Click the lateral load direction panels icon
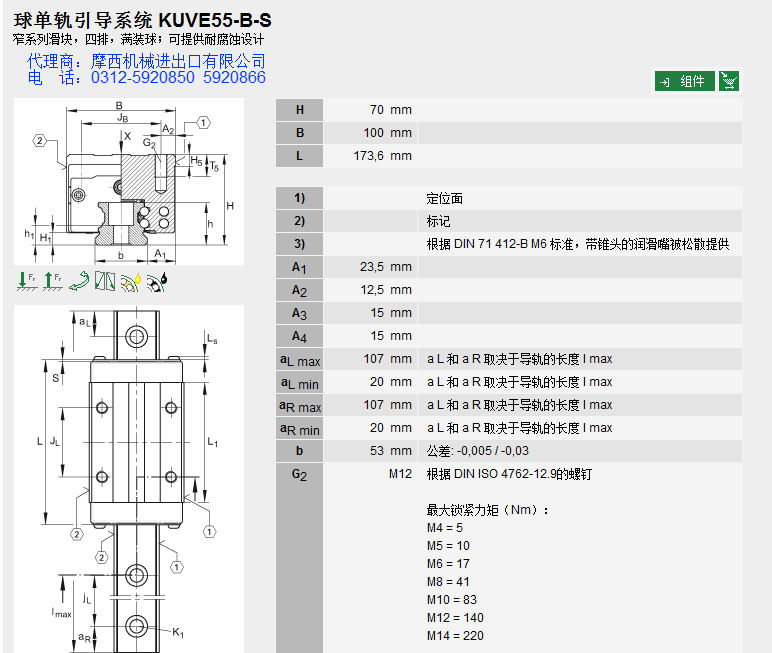The image size is (772, 653). coord(105,282)
